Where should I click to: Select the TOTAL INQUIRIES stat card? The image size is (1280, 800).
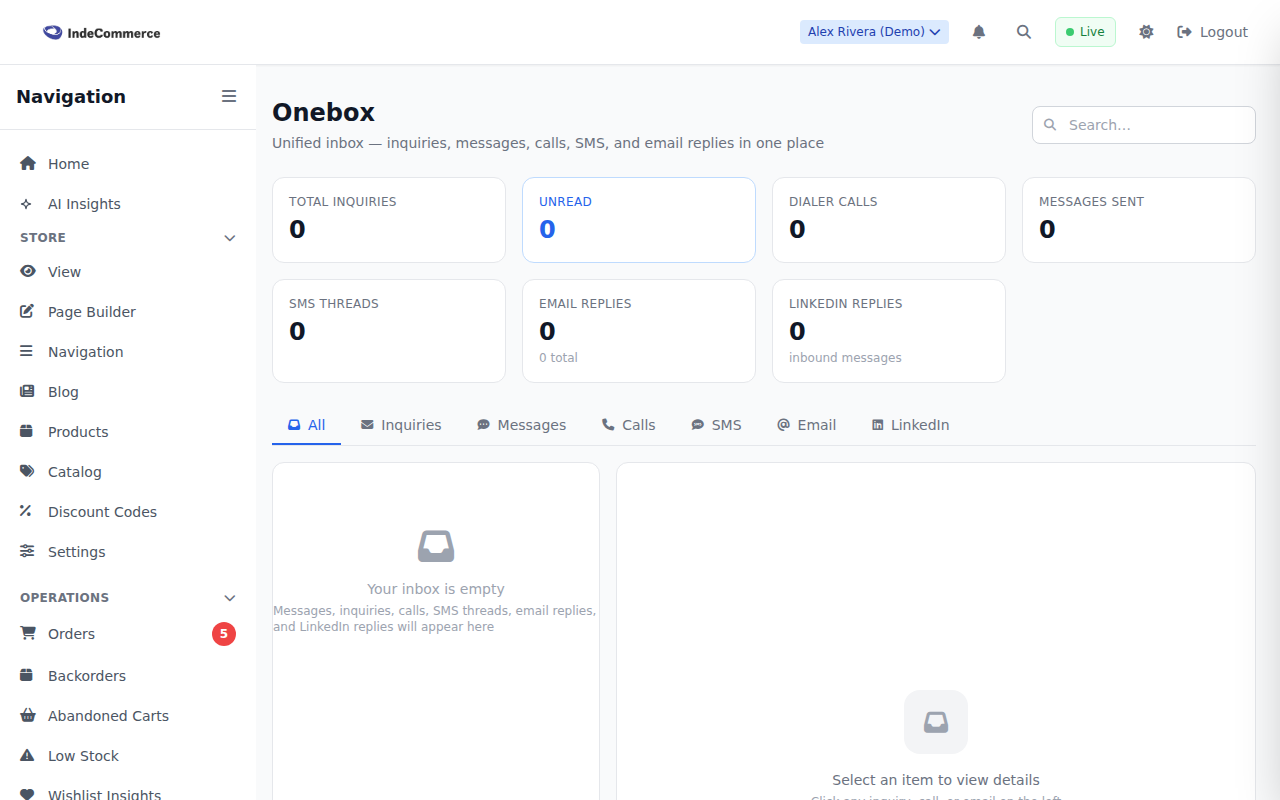tap(389, 220)
